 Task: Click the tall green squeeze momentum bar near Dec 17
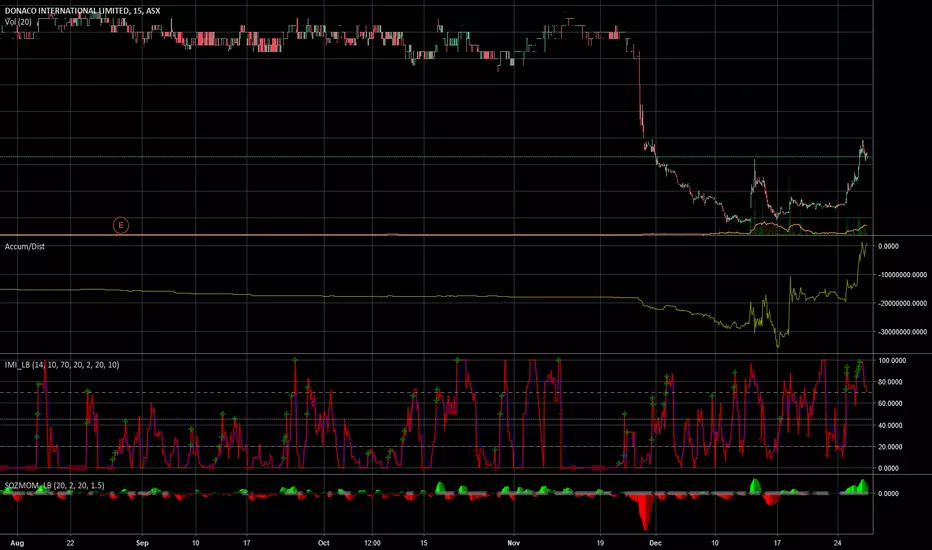coord(755,486)
